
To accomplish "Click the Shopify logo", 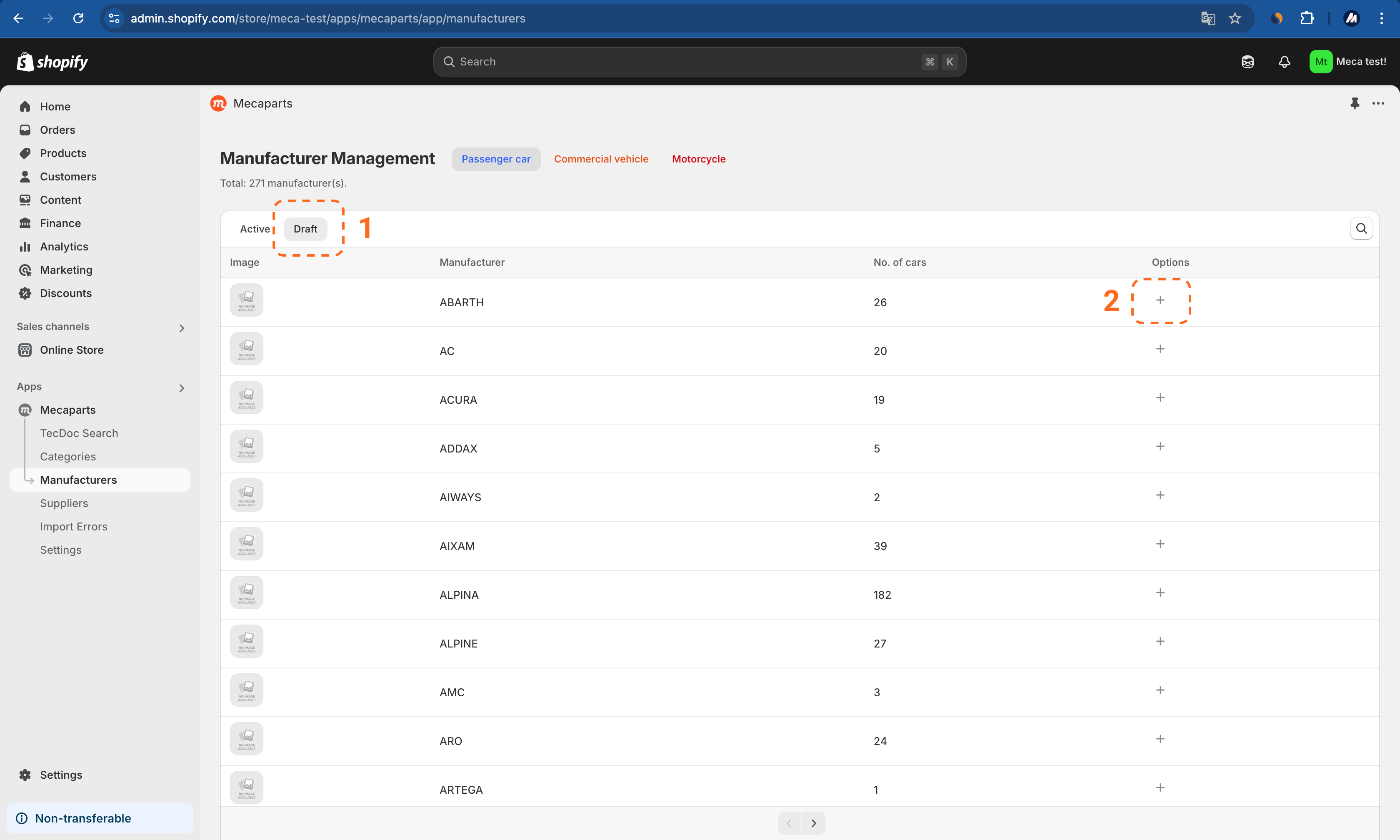I will tap(52, 62).
